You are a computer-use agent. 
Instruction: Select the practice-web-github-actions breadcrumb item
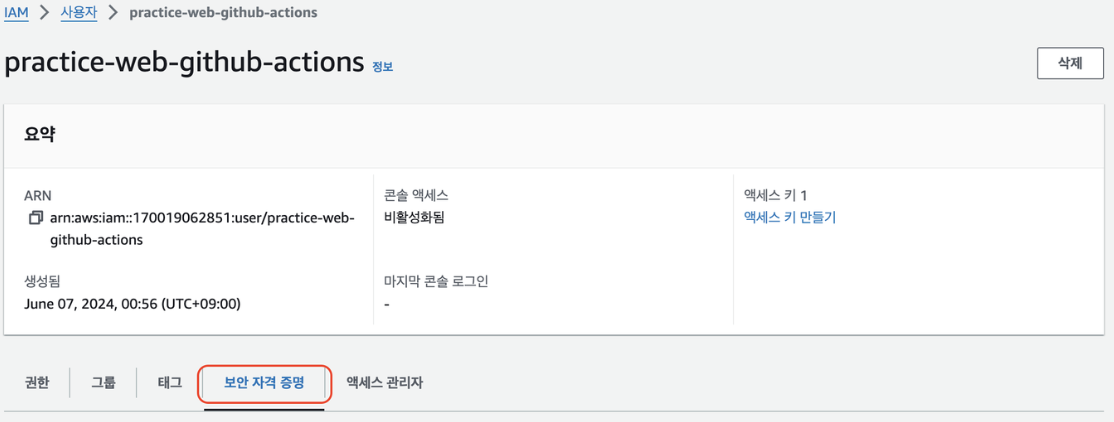(x=223, y=13)
